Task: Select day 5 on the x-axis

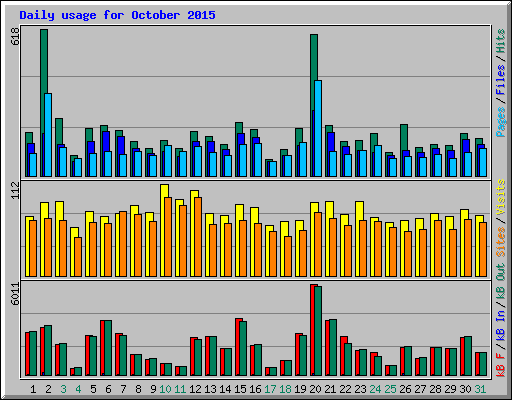Action: (93, 389)
